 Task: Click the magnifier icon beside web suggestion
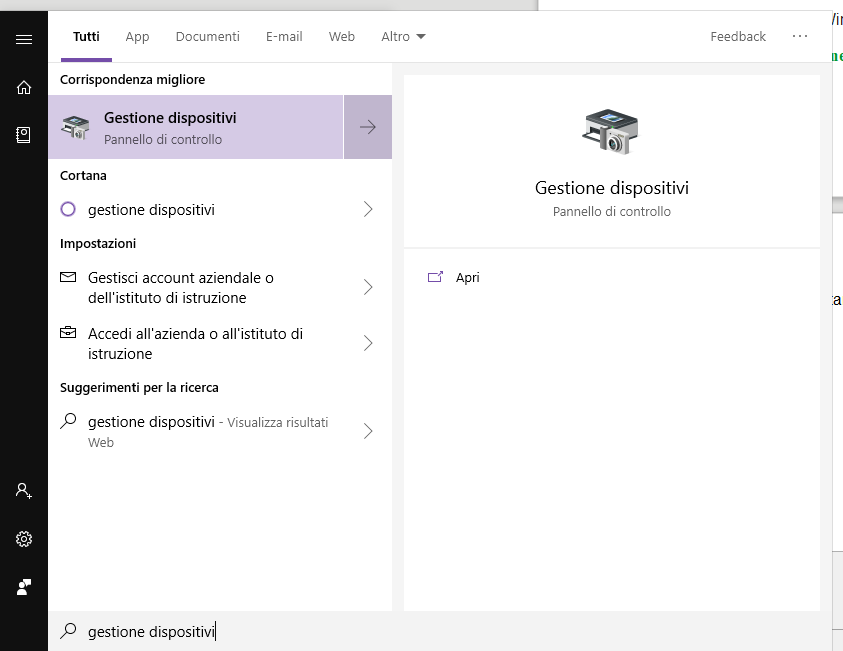(x=68, y=421)
